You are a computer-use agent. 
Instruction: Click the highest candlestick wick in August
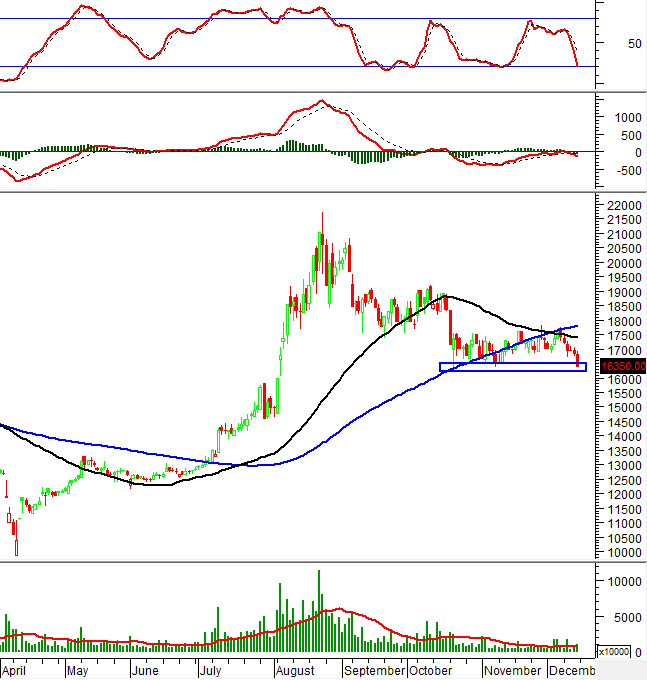(322, 214)
